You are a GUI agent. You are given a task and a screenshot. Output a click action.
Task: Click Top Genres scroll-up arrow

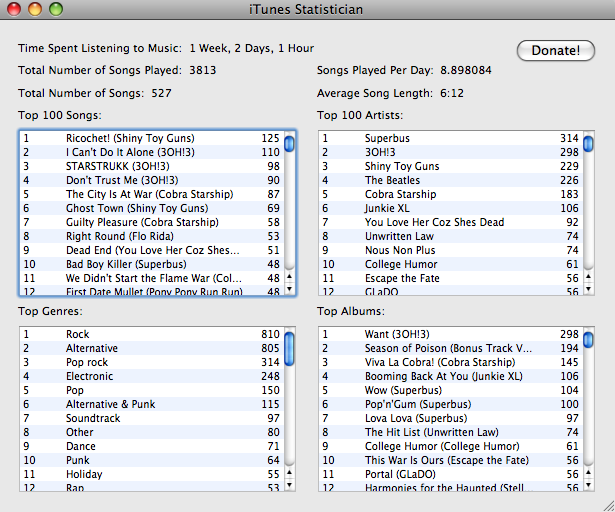[x=289, y=472]
